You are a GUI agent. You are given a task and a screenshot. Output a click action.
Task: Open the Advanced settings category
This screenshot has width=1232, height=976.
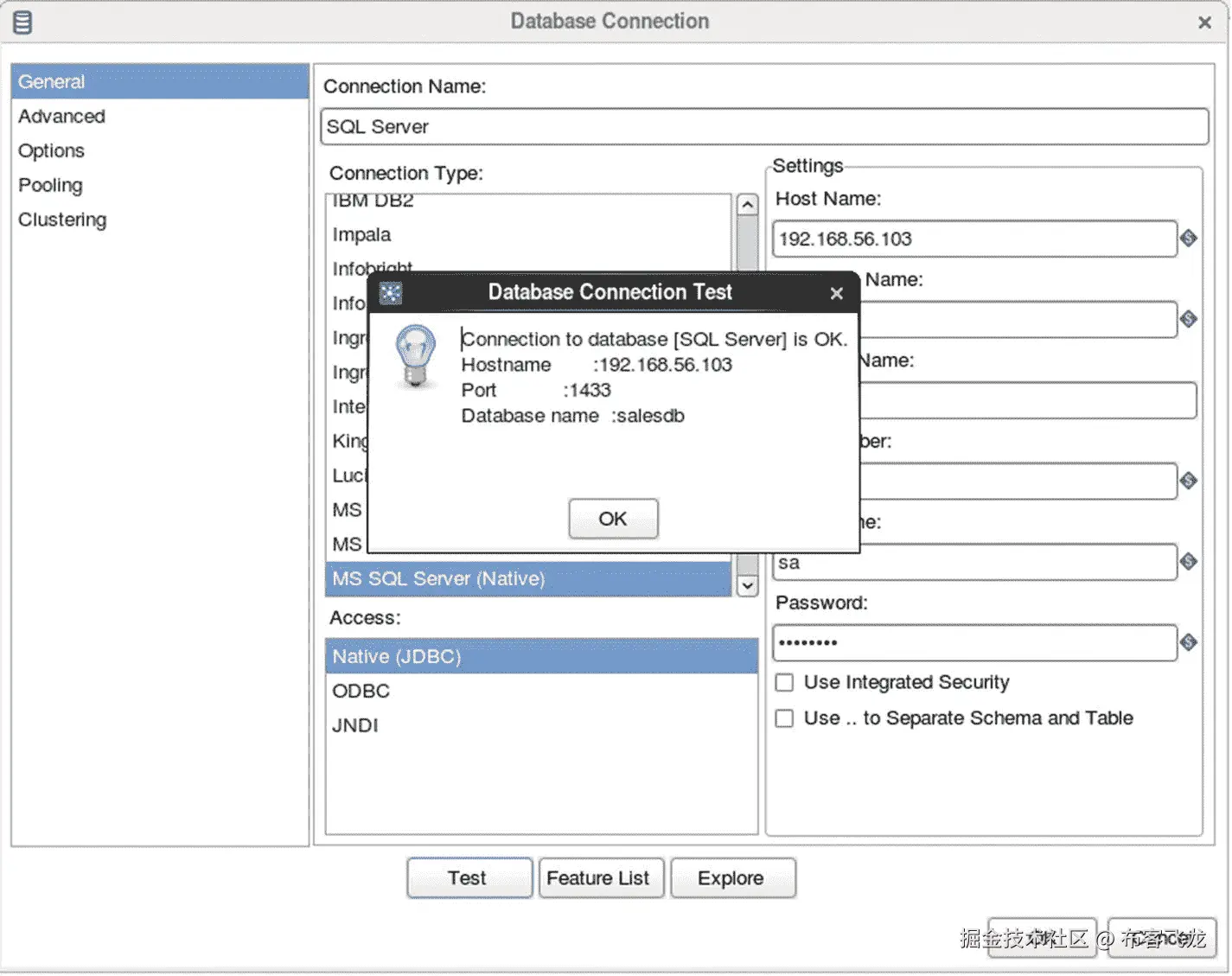[160, 116]
